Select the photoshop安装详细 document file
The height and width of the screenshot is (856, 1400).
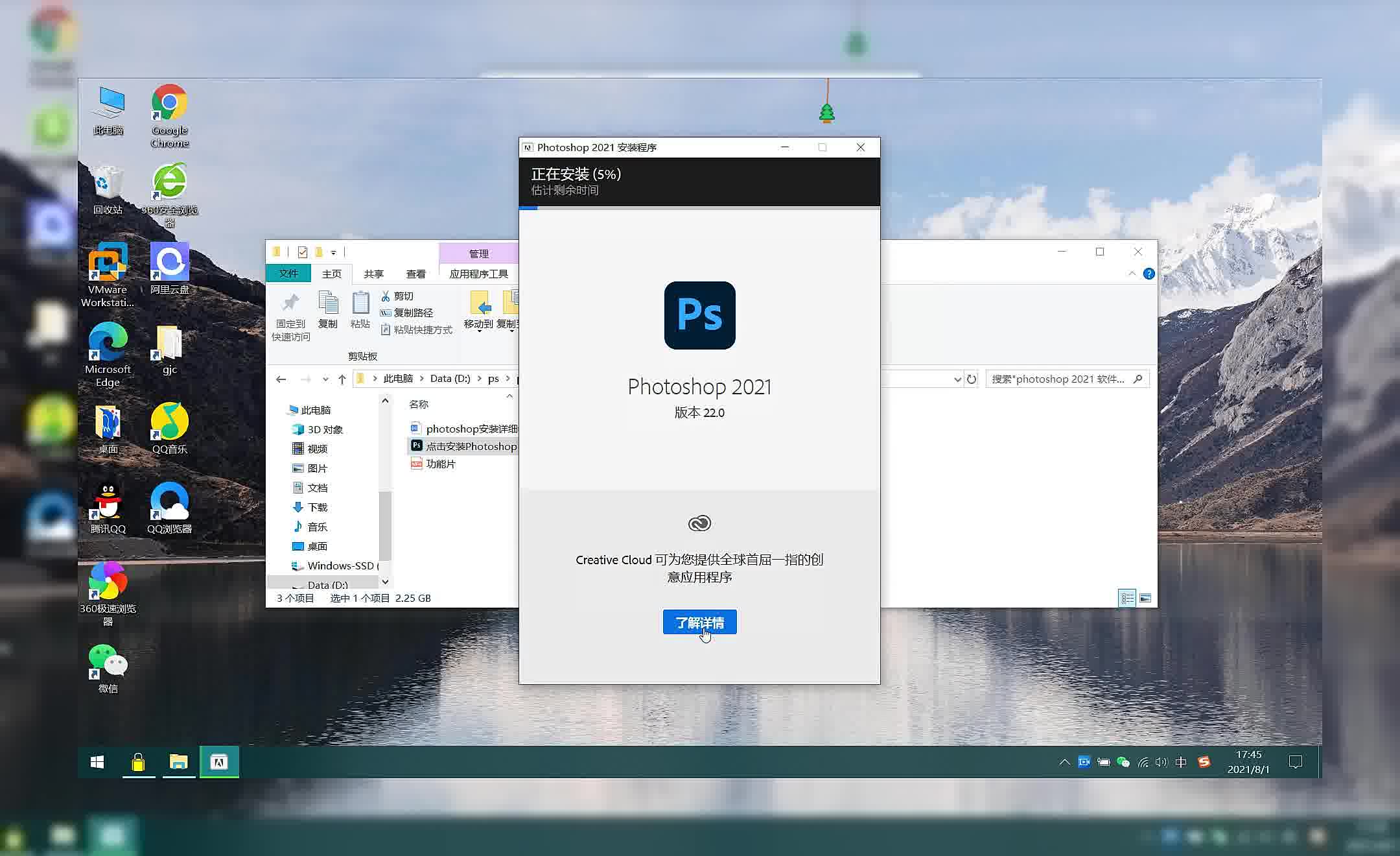point(464,429)
